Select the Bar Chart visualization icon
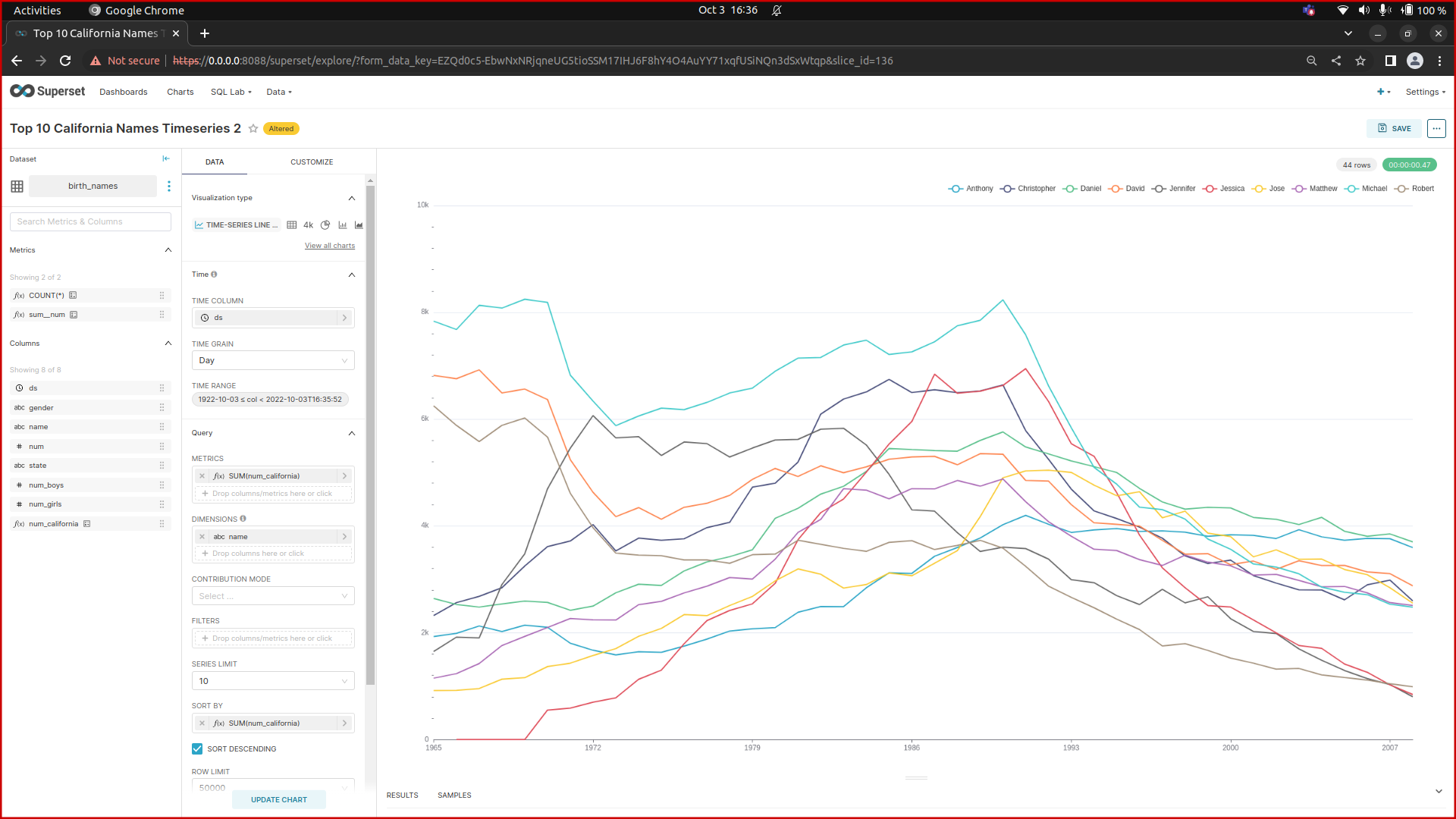This screenshot has height=819, width=1456. tap(343, 224)
